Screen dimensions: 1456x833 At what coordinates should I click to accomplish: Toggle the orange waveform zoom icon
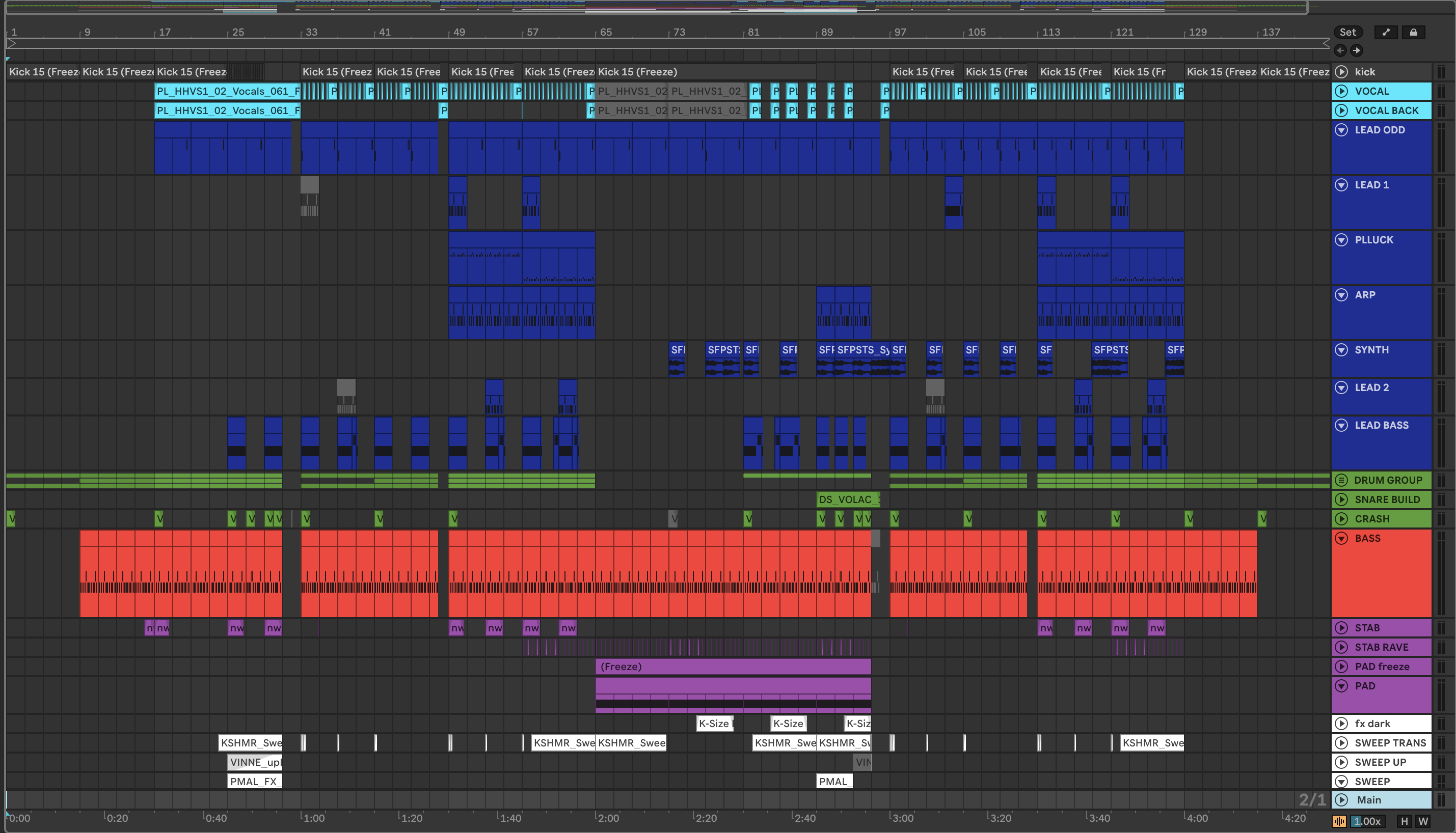pos(1339,822)
